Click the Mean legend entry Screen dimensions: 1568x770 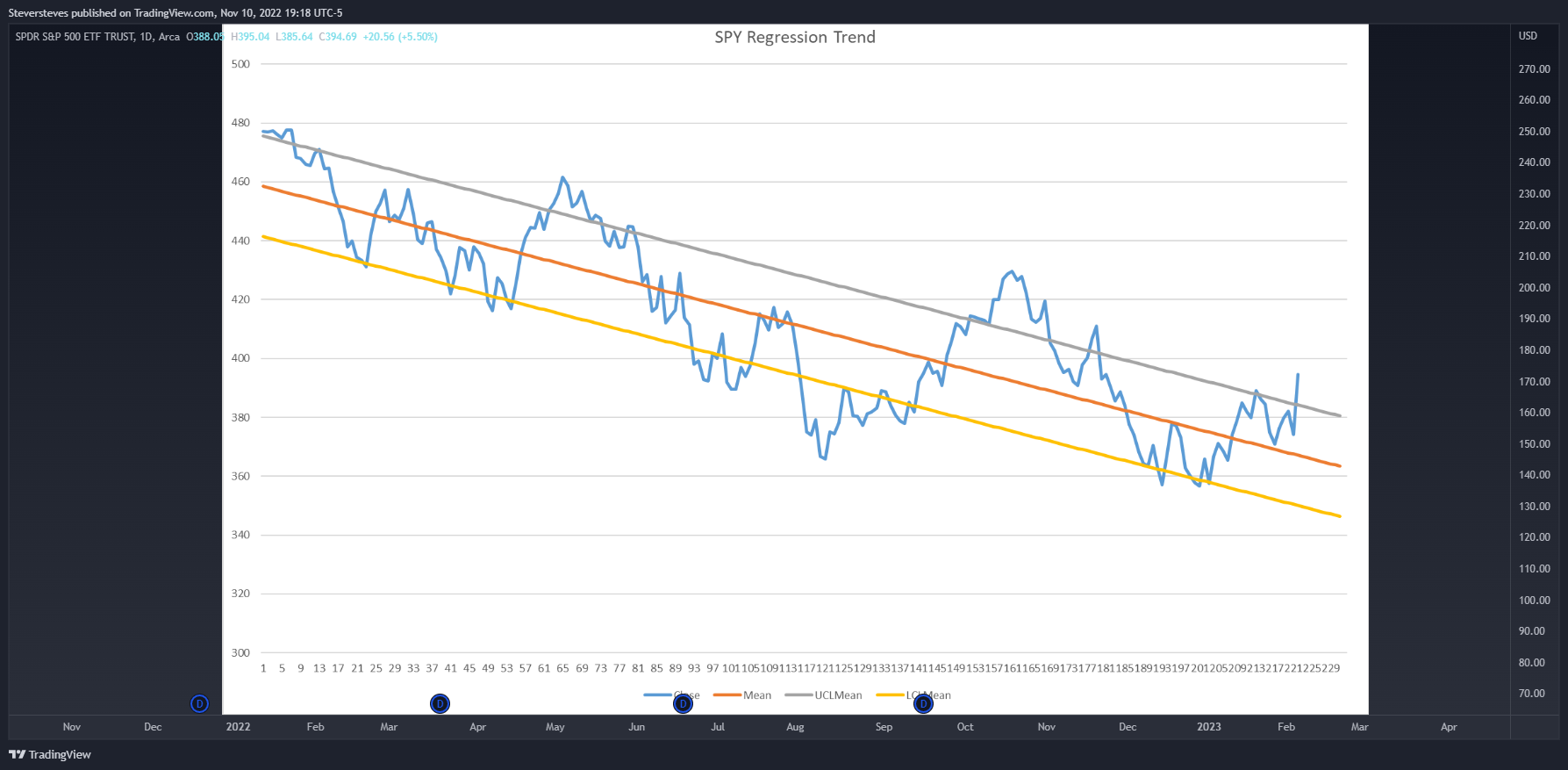coord(742,695)
